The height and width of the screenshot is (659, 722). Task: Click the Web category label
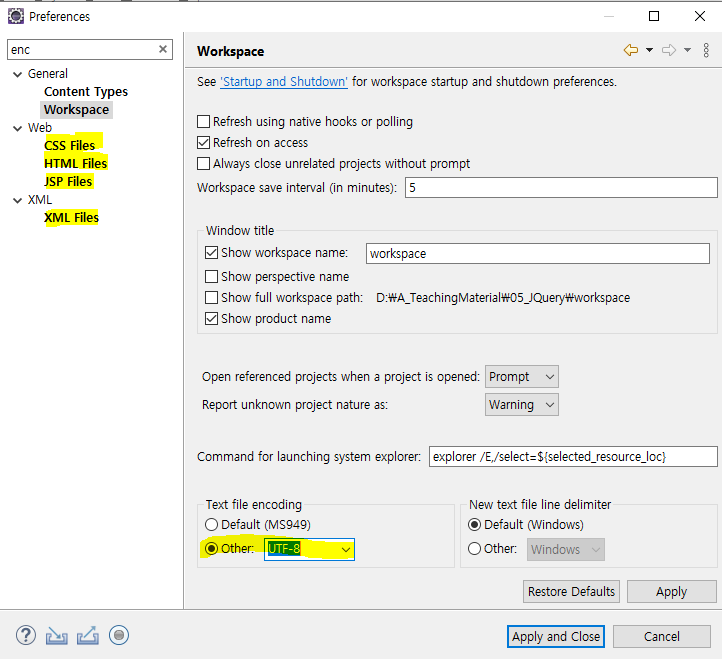[x=40, y=128]
